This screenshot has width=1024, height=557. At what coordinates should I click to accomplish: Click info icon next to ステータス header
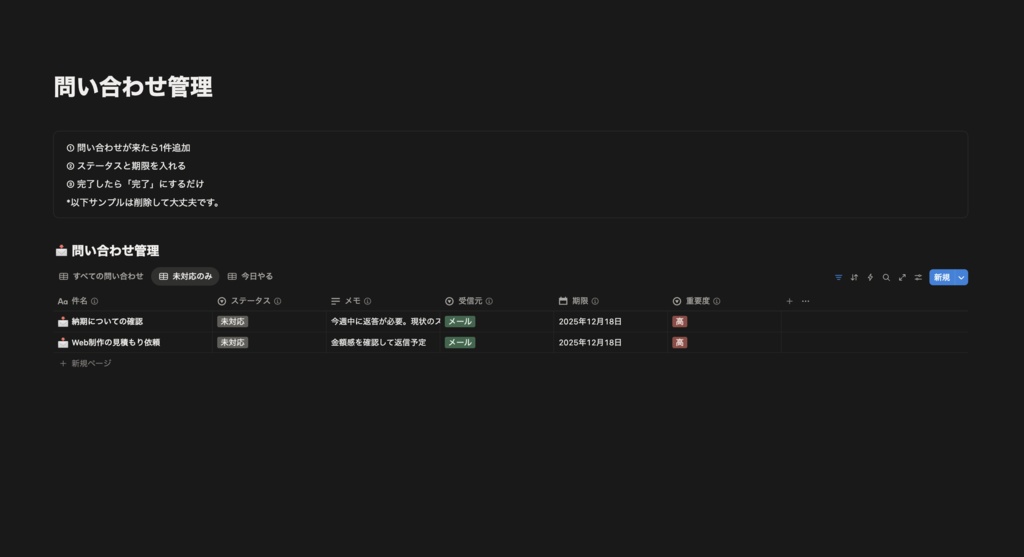(278, 301)
